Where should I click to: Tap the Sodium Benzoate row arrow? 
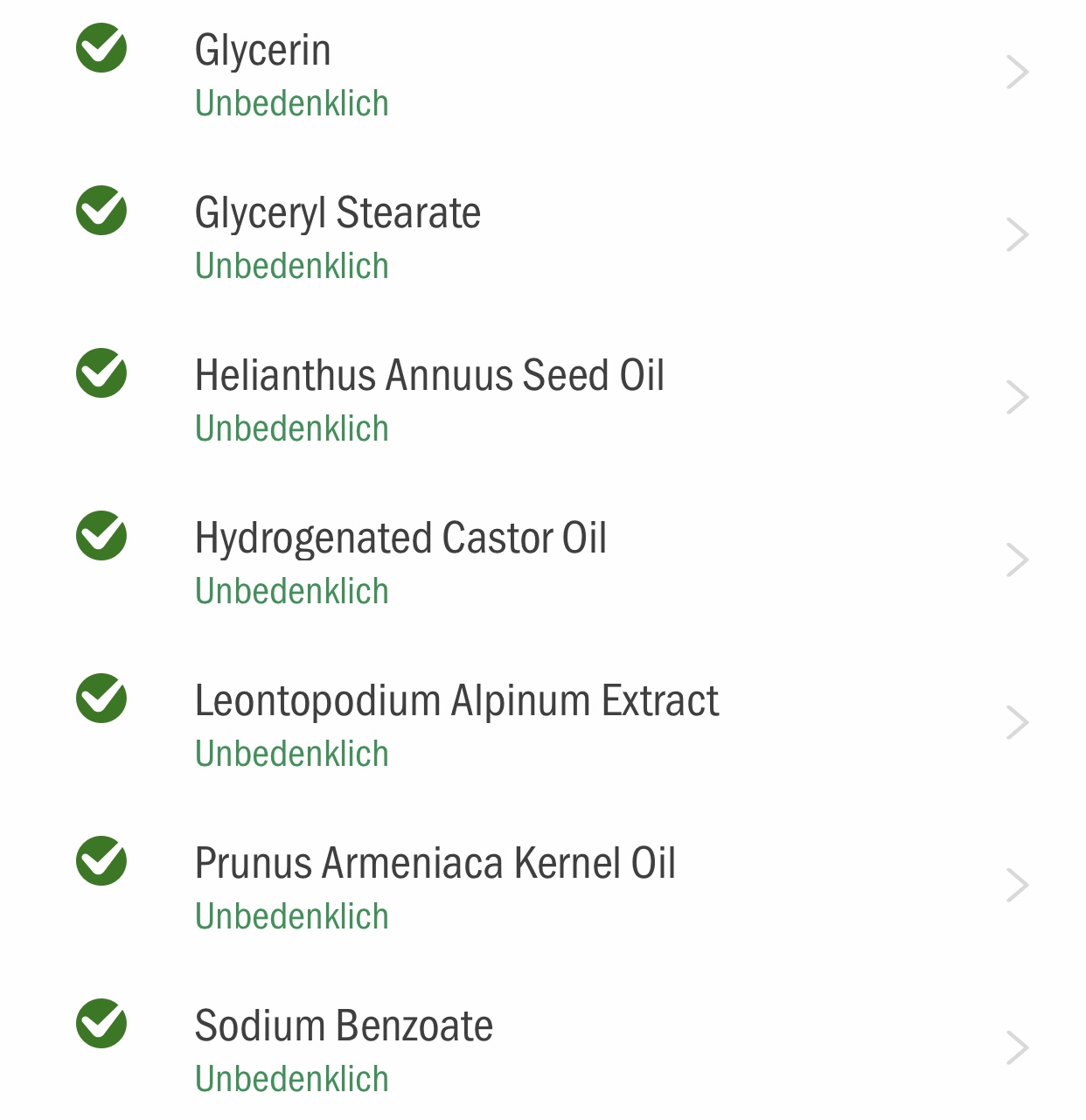[1017, 1048]
